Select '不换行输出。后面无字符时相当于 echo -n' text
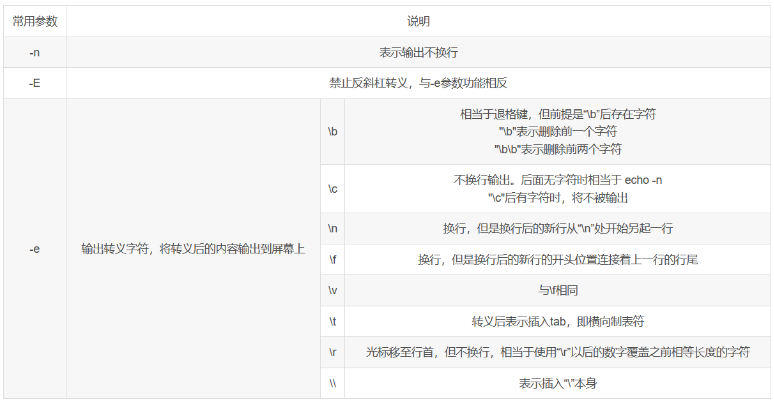The width and height of the screenshot is (774, 407). (x=558, y=180)
